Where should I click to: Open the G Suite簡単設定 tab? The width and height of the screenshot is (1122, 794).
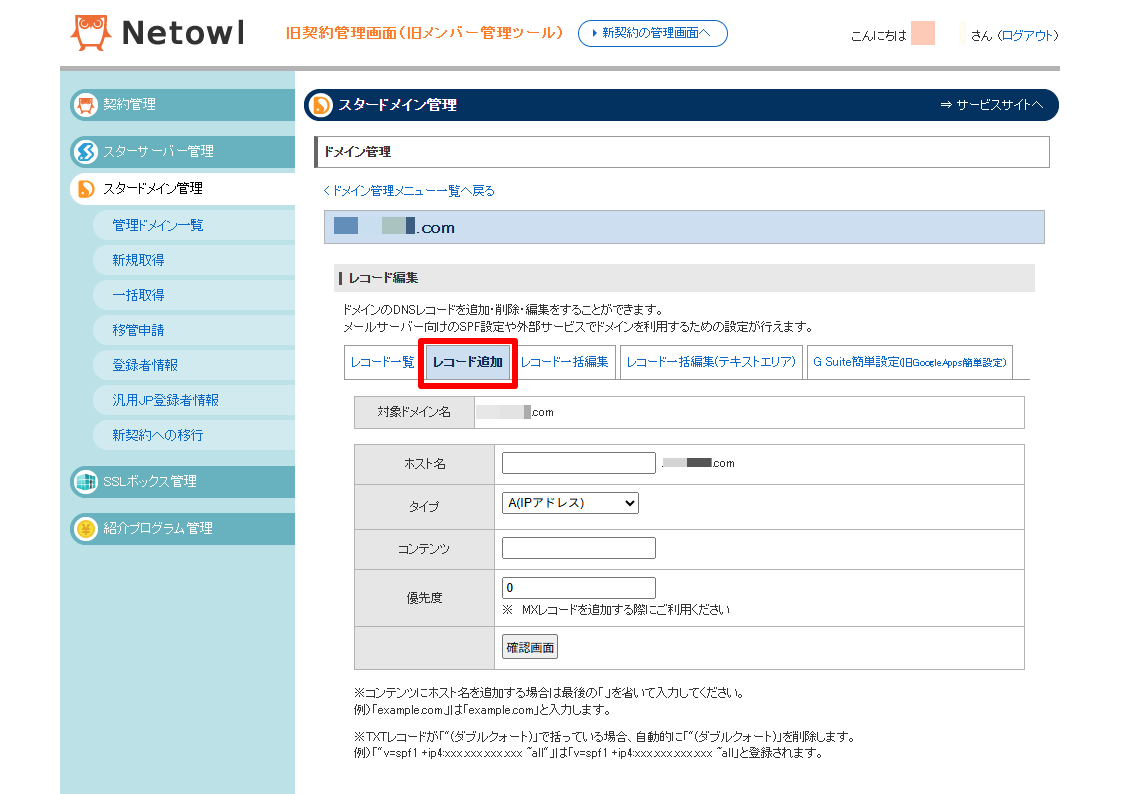click(909, 362)
